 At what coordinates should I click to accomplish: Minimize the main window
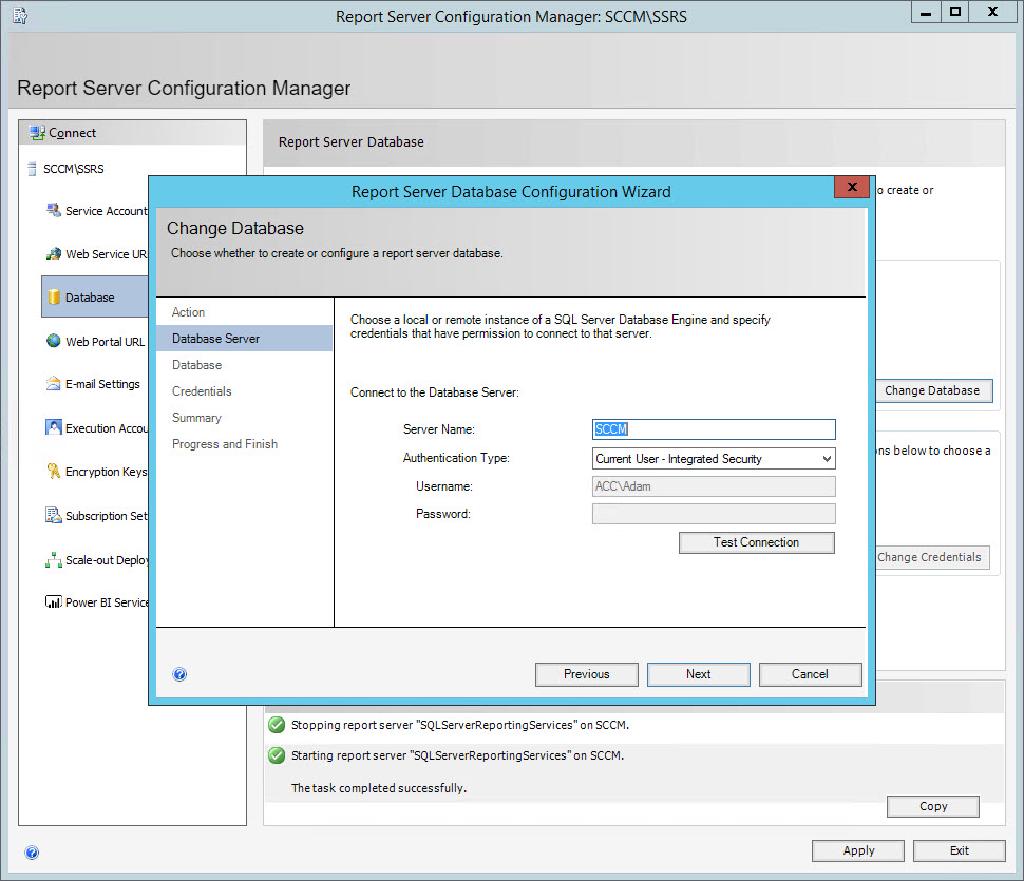click(926, 12)
